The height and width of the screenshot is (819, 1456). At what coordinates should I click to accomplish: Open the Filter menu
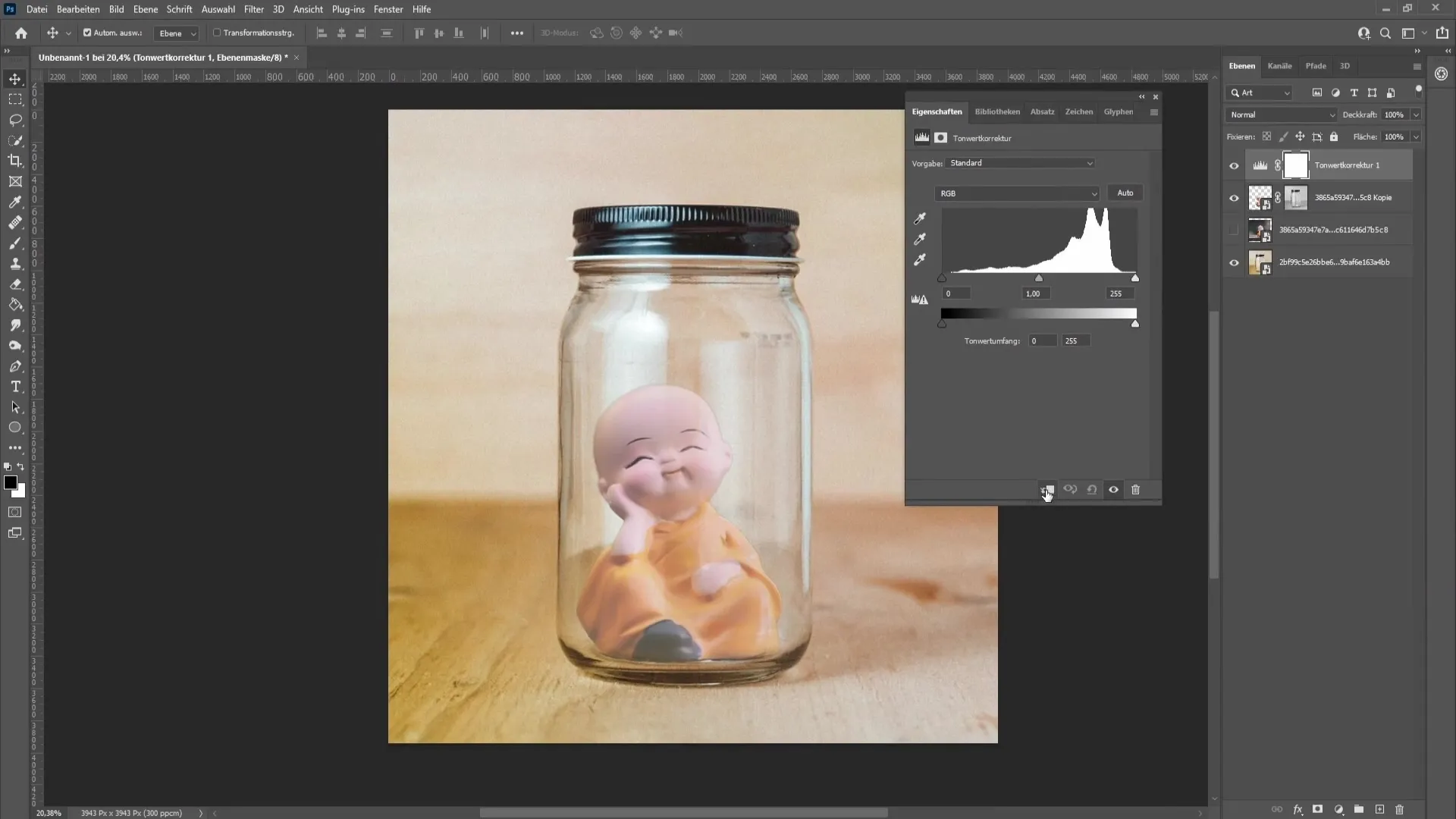[x=253, y=9]
